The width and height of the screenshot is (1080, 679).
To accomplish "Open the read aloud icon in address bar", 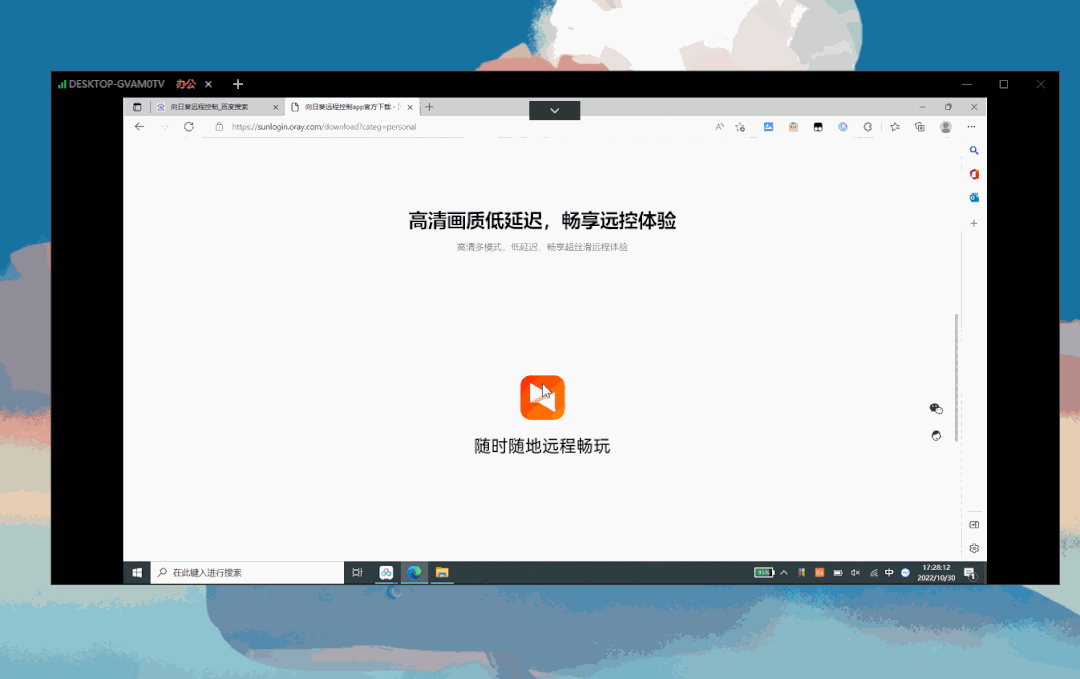I will [719, 127].
